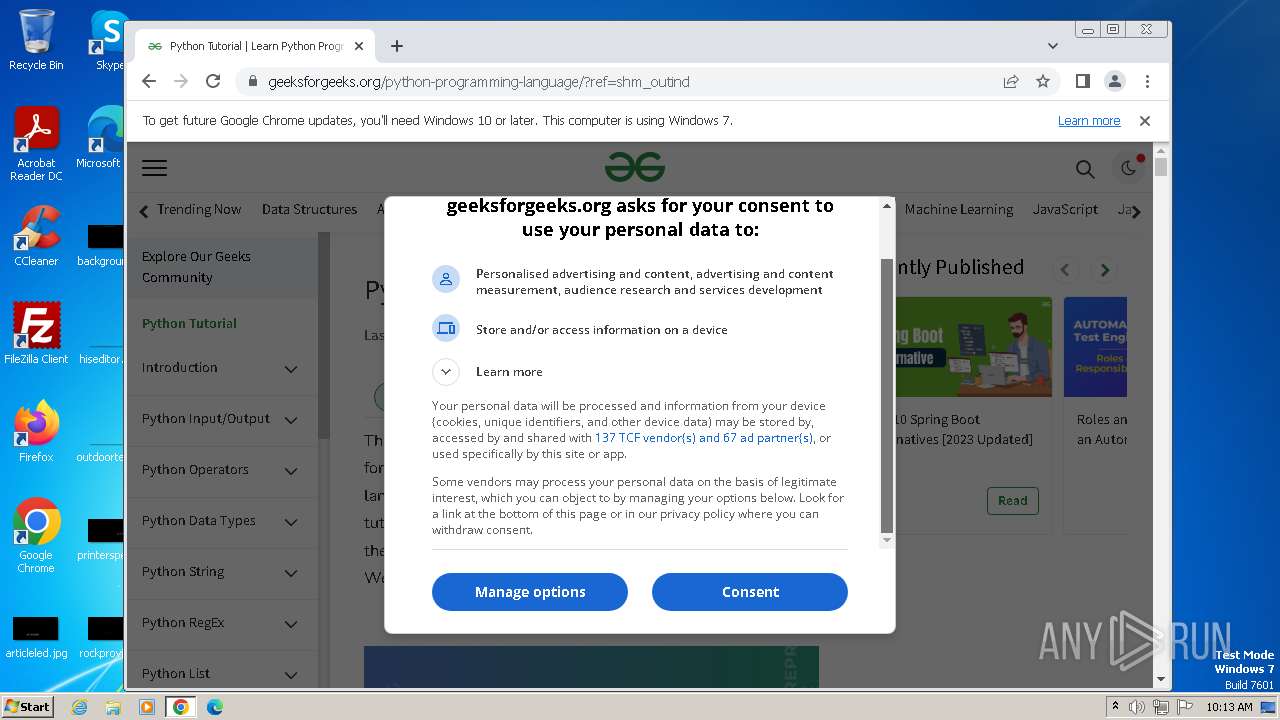
Task: Open the Chrome three-dot menu
Action: (x=1147, y=82)
